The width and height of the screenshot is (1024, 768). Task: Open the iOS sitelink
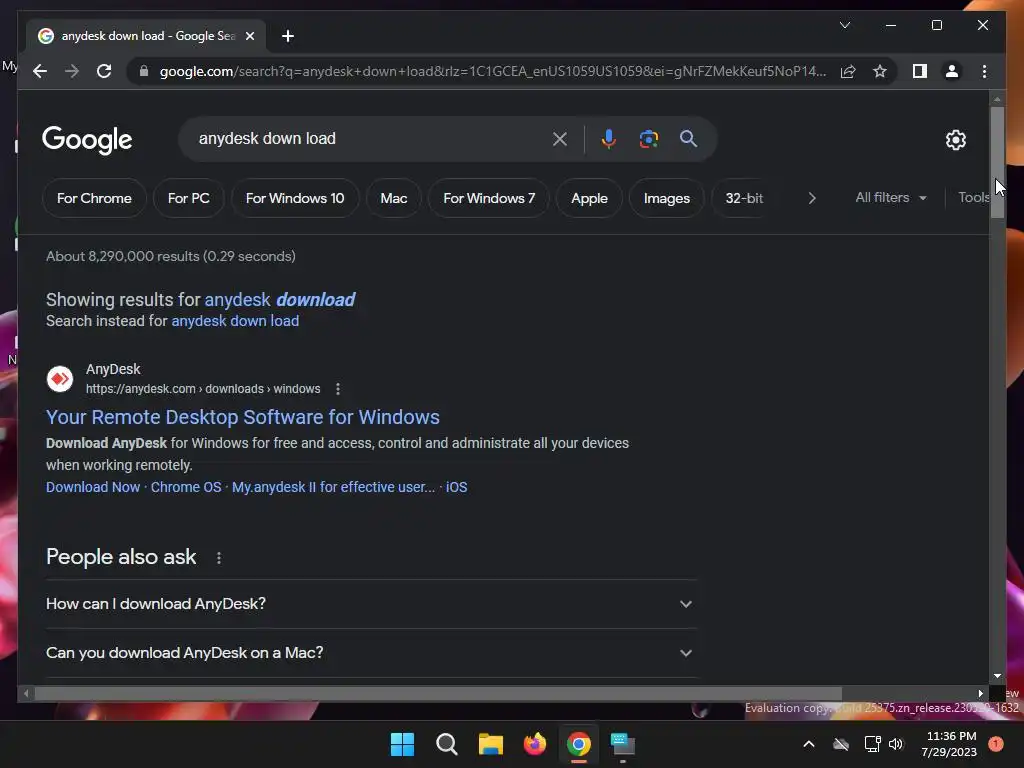point(456,487)
